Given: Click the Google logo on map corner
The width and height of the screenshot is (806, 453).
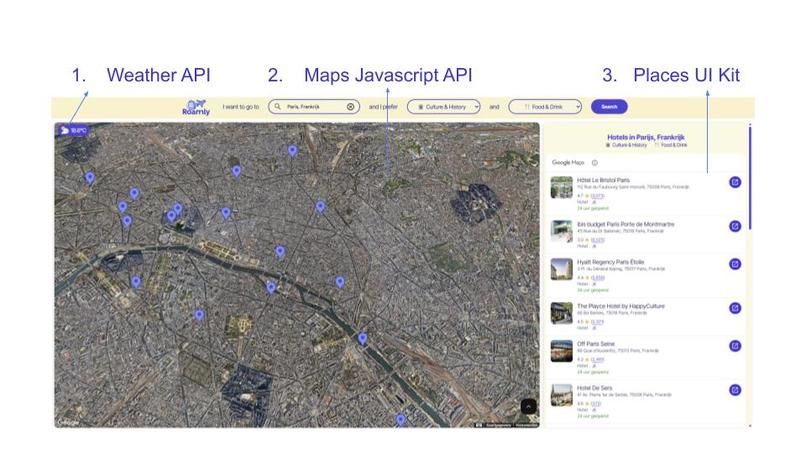Looking at the screenshot, I should (x=68, y=423).
